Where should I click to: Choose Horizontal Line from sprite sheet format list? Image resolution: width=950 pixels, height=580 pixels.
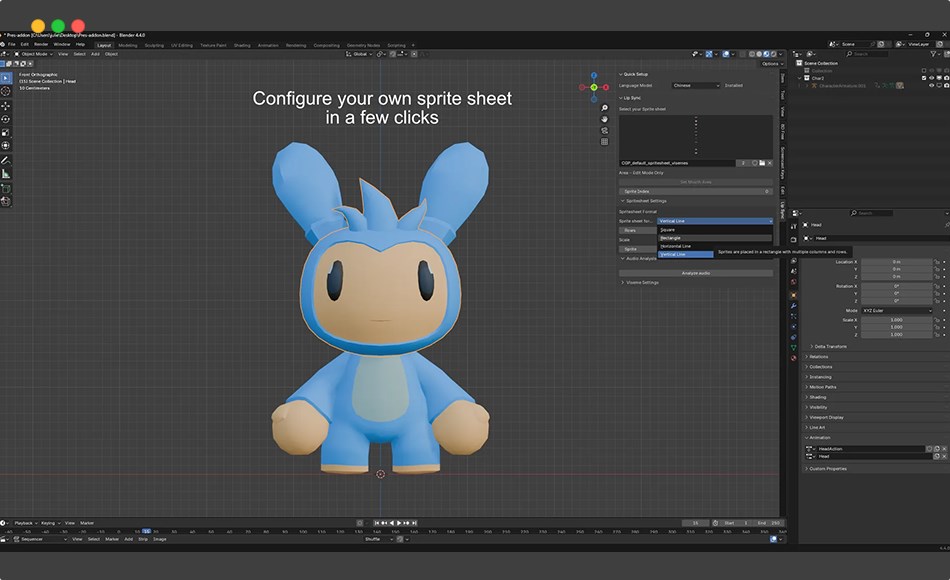pyautogui.click(x=675, y=246)
